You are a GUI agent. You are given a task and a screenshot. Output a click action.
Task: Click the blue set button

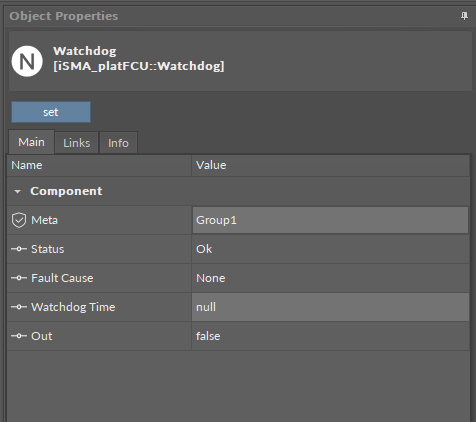51,112
